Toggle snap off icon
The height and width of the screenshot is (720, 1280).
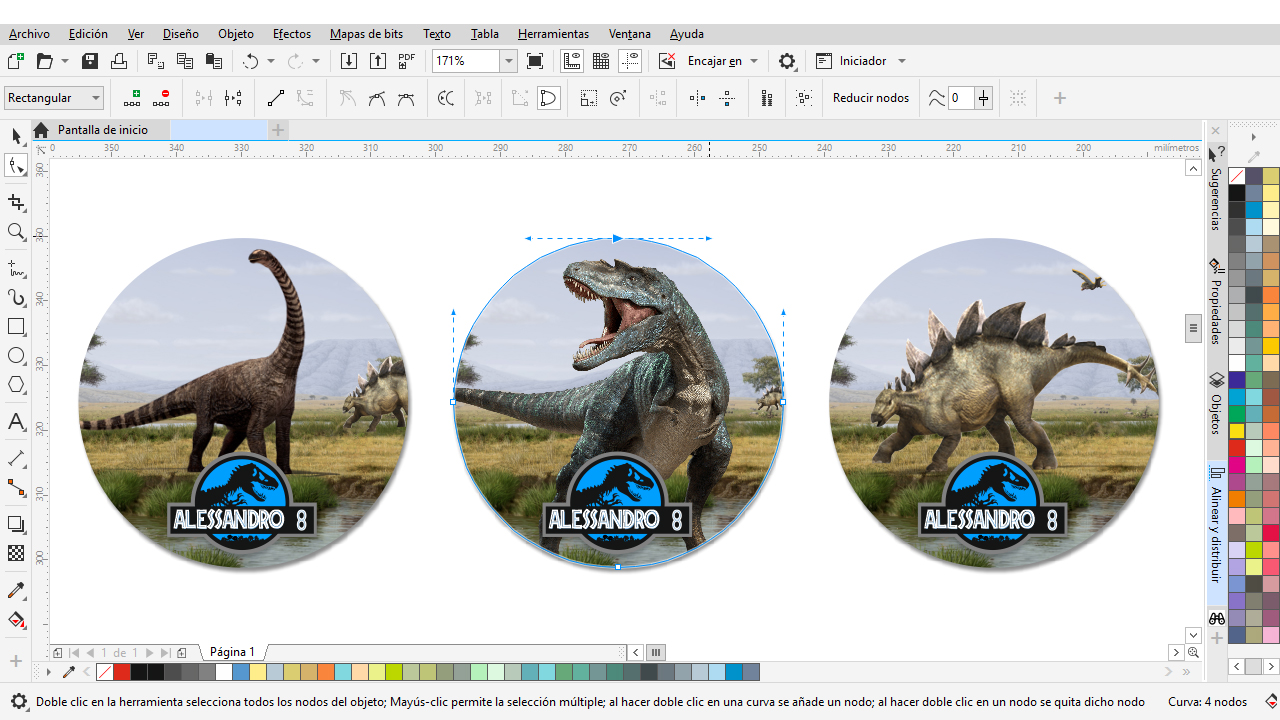pyautogui.click(x=667, y=61)
